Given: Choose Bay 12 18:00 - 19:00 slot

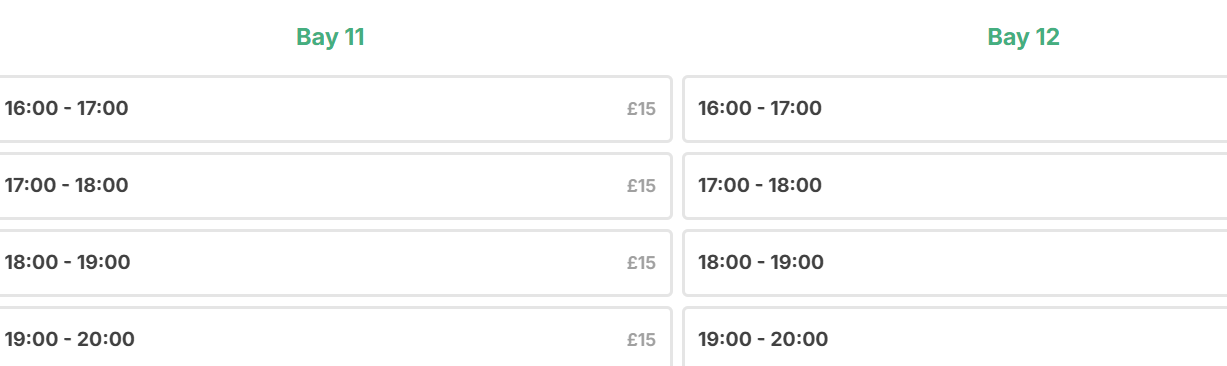Looking at the screenshot, I should (955, 262).
